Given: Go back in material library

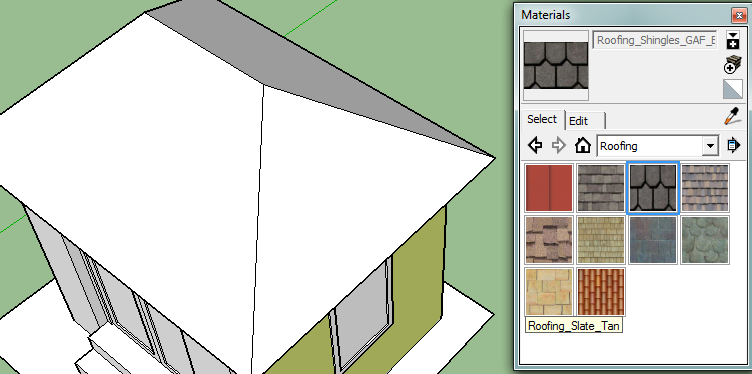Looking at the screenshot, I should tap(535, 145).
